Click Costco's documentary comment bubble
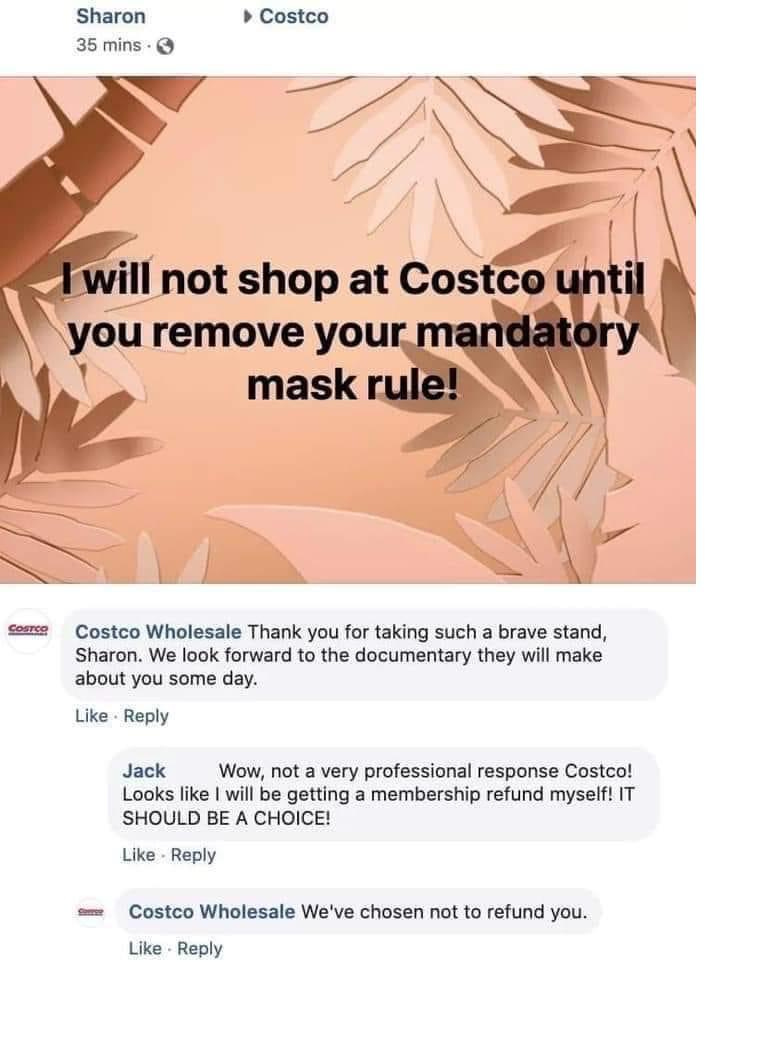 tap(364, 654)
